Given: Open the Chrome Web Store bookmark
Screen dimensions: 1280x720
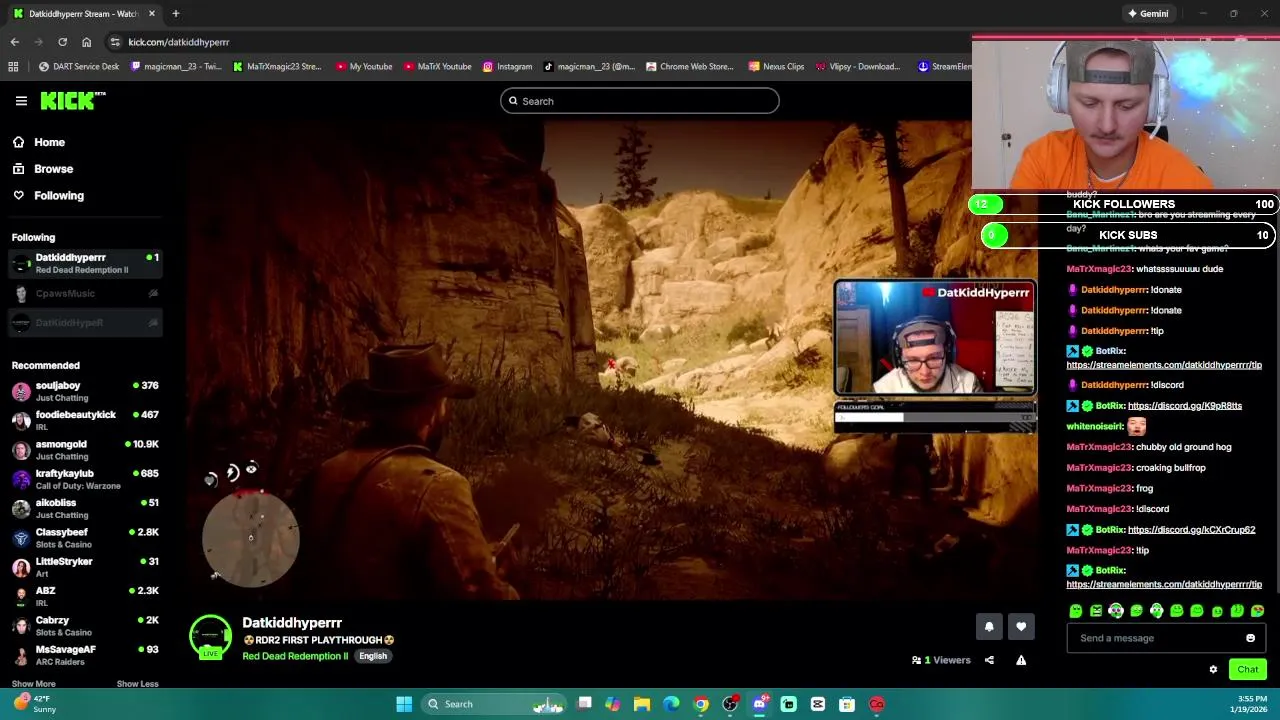Looking at the screenshot, I should coord(689,67).
